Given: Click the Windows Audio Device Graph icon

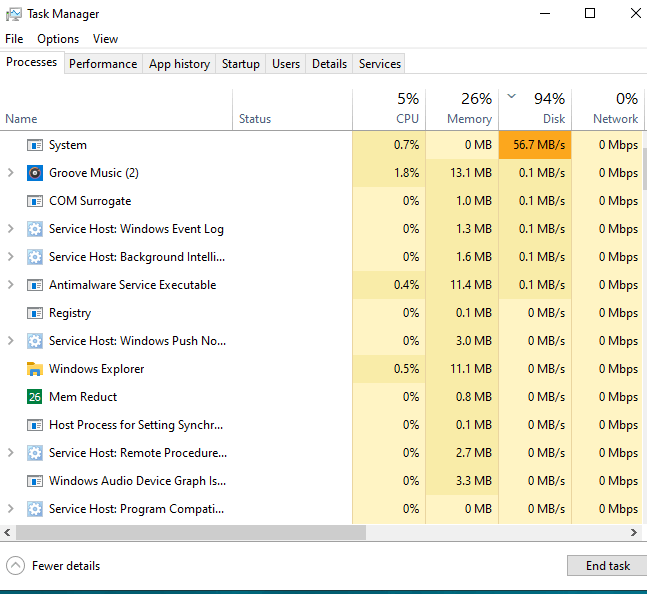Looking at the screenshot, I should click(x=35, y=481).
